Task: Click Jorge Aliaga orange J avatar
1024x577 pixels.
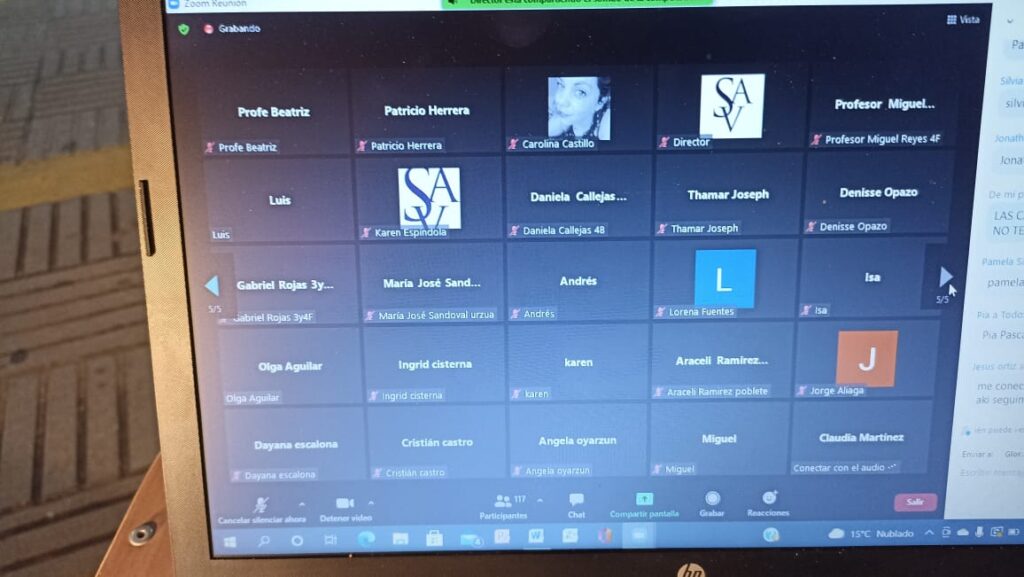Action: (867, 358)
